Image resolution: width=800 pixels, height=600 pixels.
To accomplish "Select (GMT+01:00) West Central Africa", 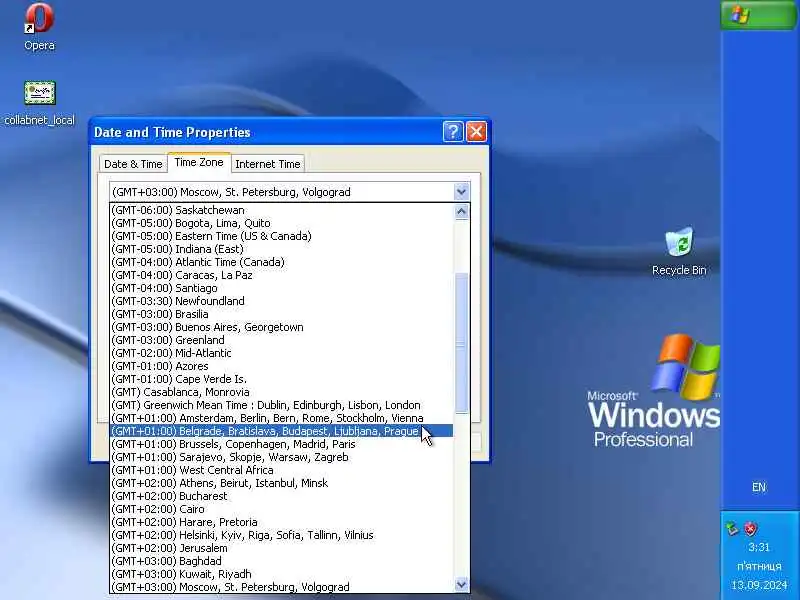I will coord(282,470).
